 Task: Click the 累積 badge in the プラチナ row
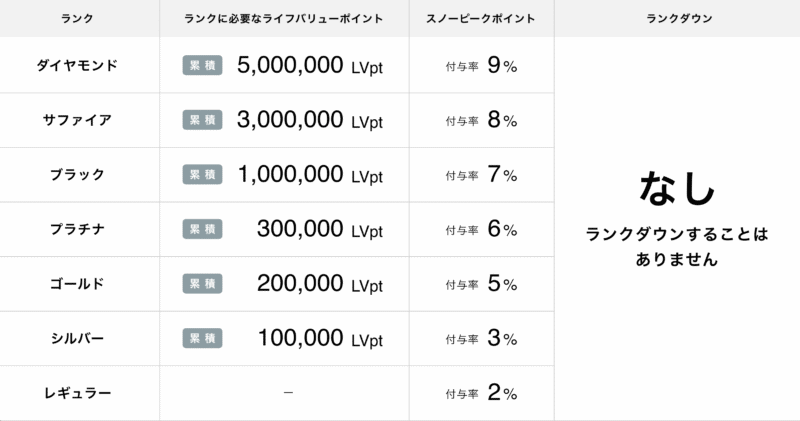(202, 229)
